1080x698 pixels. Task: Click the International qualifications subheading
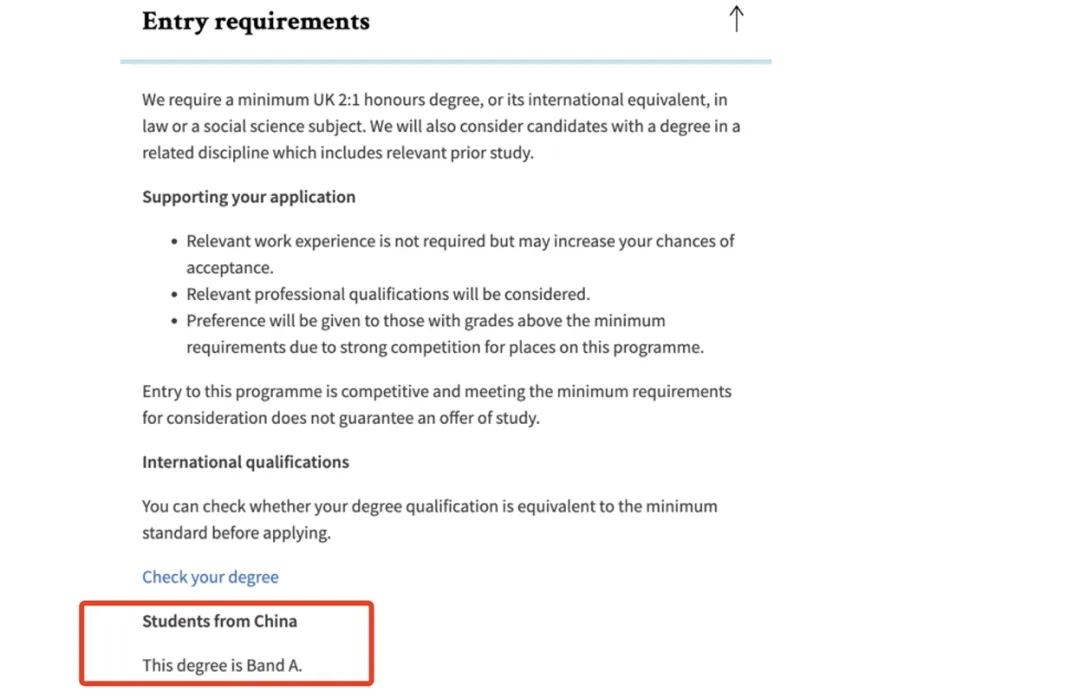click(x=246, y=462)
